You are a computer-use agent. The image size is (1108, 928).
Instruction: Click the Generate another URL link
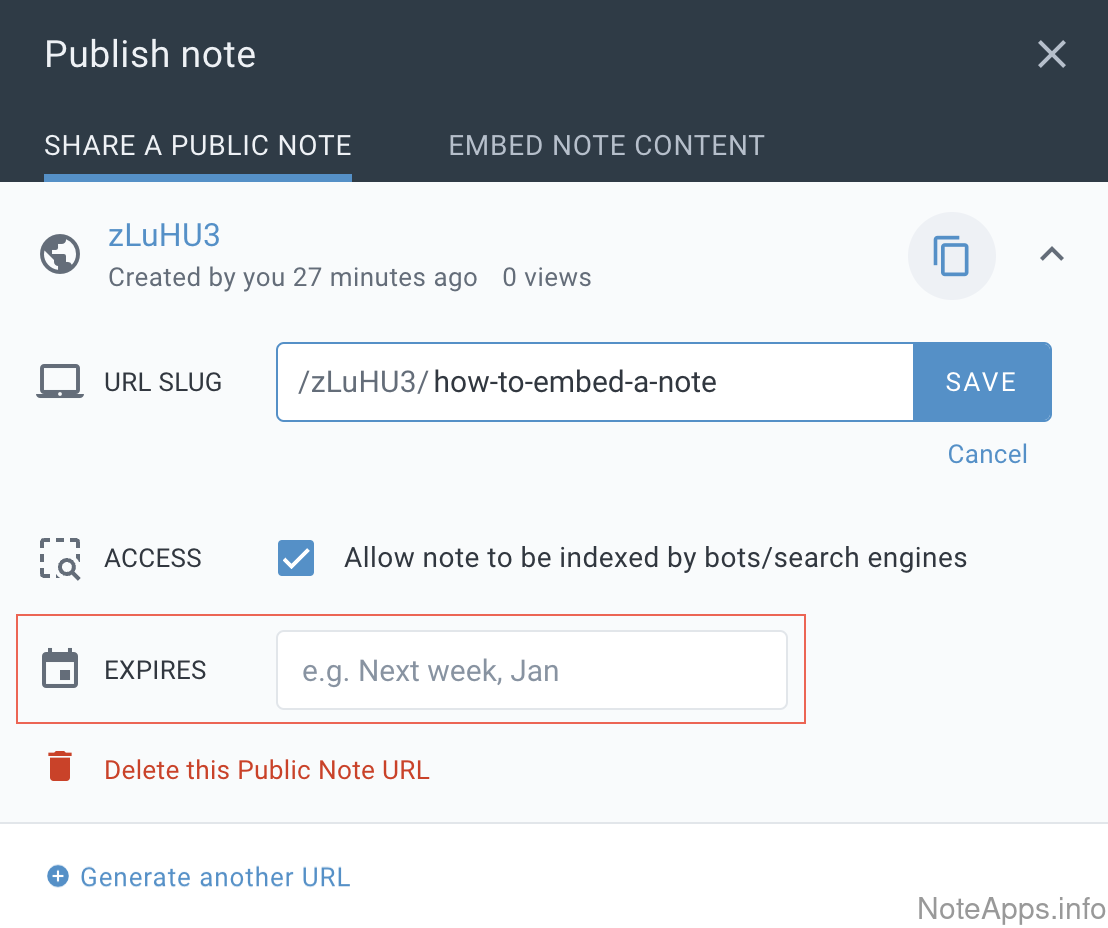[215, 877]
